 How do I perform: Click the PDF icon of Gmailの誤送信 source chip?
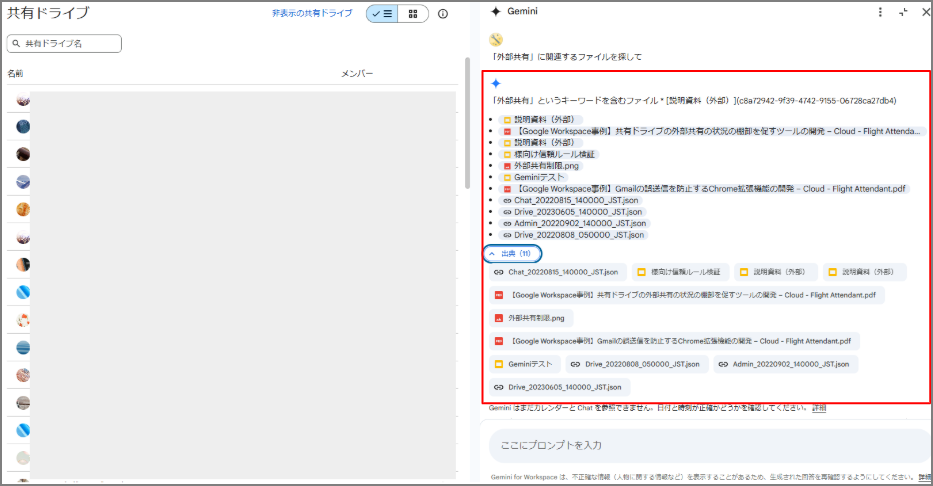click(499, 341)
